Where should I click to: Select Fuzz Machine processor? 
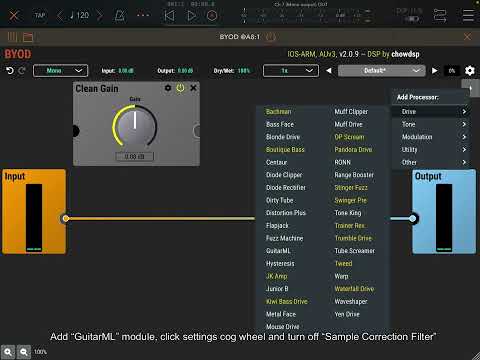click(x=284, y=238)
